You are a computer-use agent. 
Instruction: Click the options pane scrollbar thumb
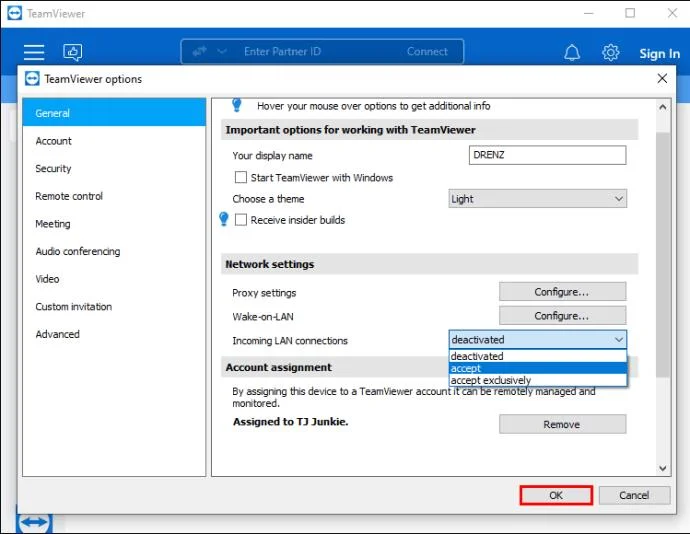click(x=663, y=254)
